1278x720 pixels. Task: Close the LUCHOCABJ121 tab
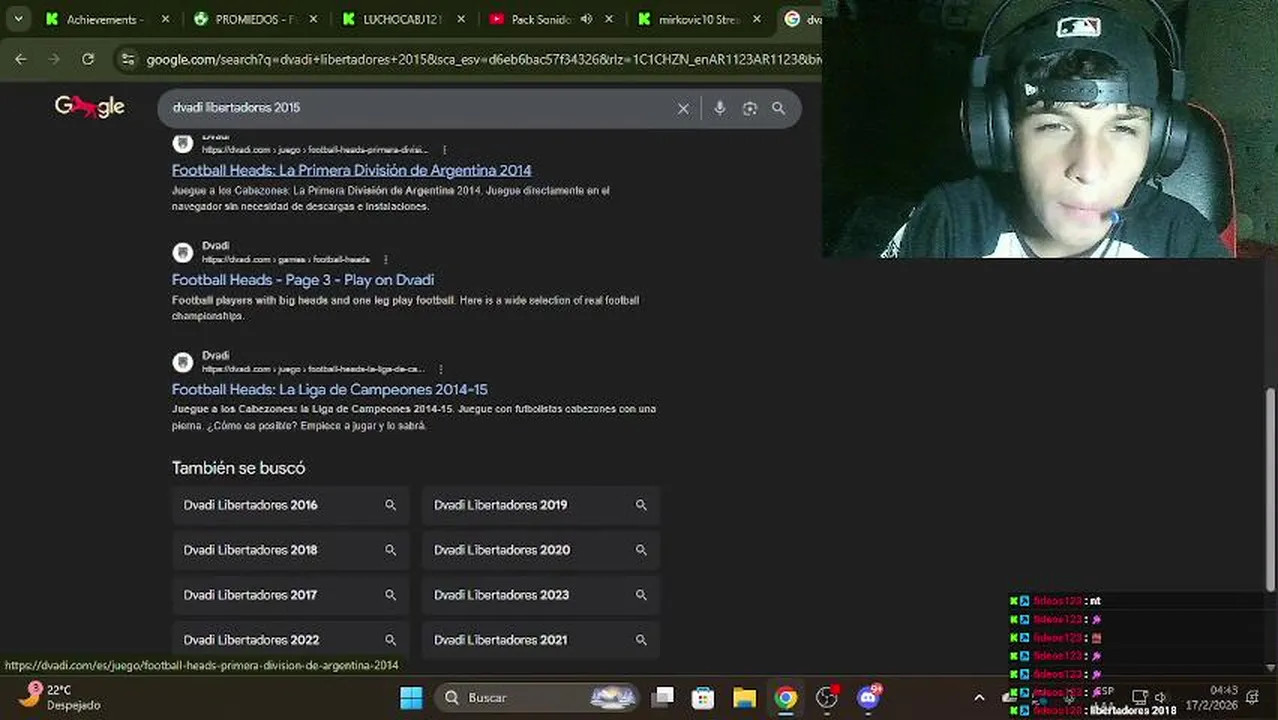click(x=461, y=19)
